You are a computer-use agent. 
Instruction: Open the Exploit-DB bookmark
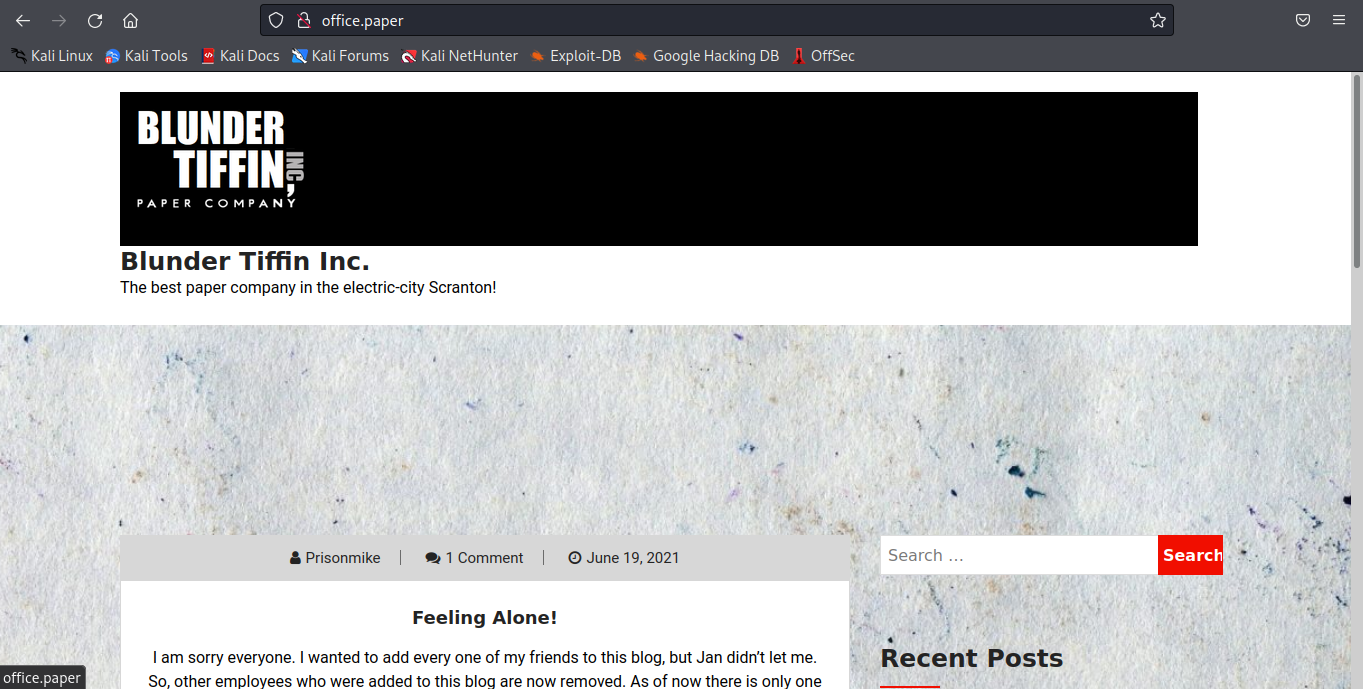point(576,56)
